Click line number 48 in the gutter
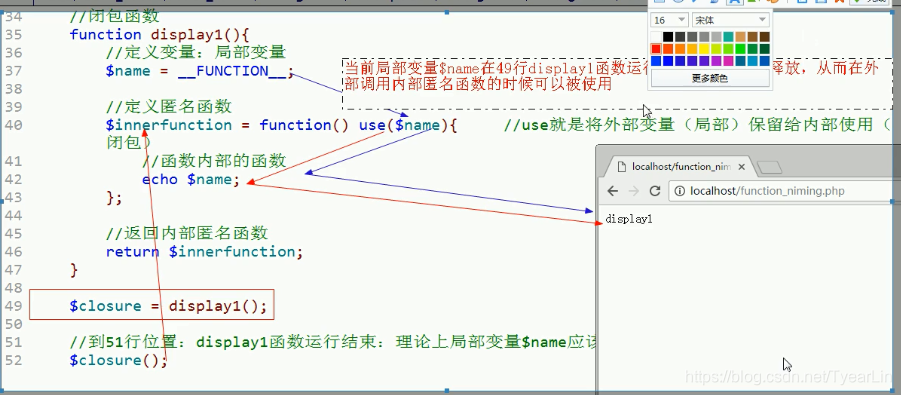901x395 pixels. [13, 287]
